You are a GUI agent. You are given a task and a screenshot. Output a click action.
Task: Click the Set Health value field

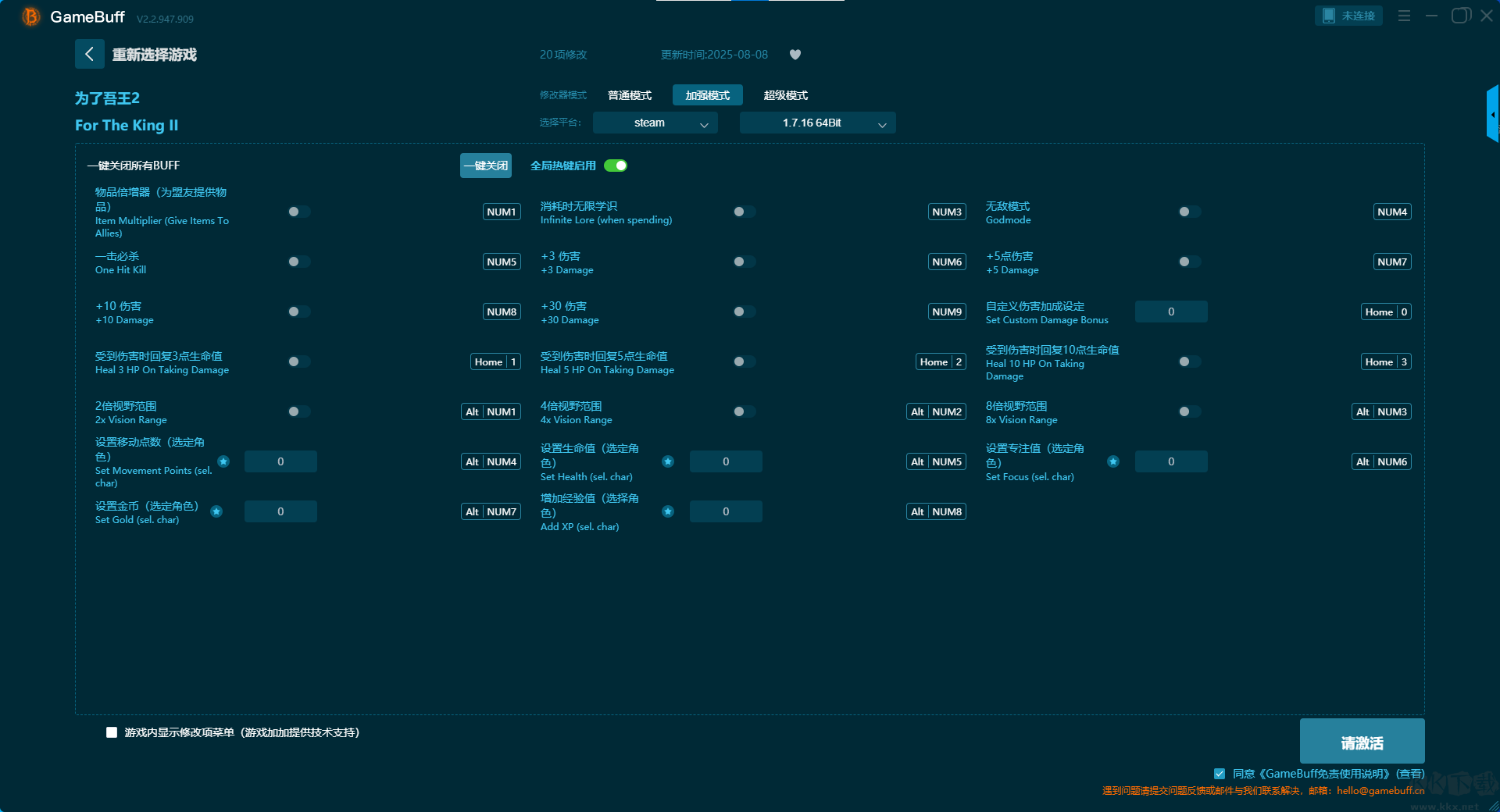point(726,461)
